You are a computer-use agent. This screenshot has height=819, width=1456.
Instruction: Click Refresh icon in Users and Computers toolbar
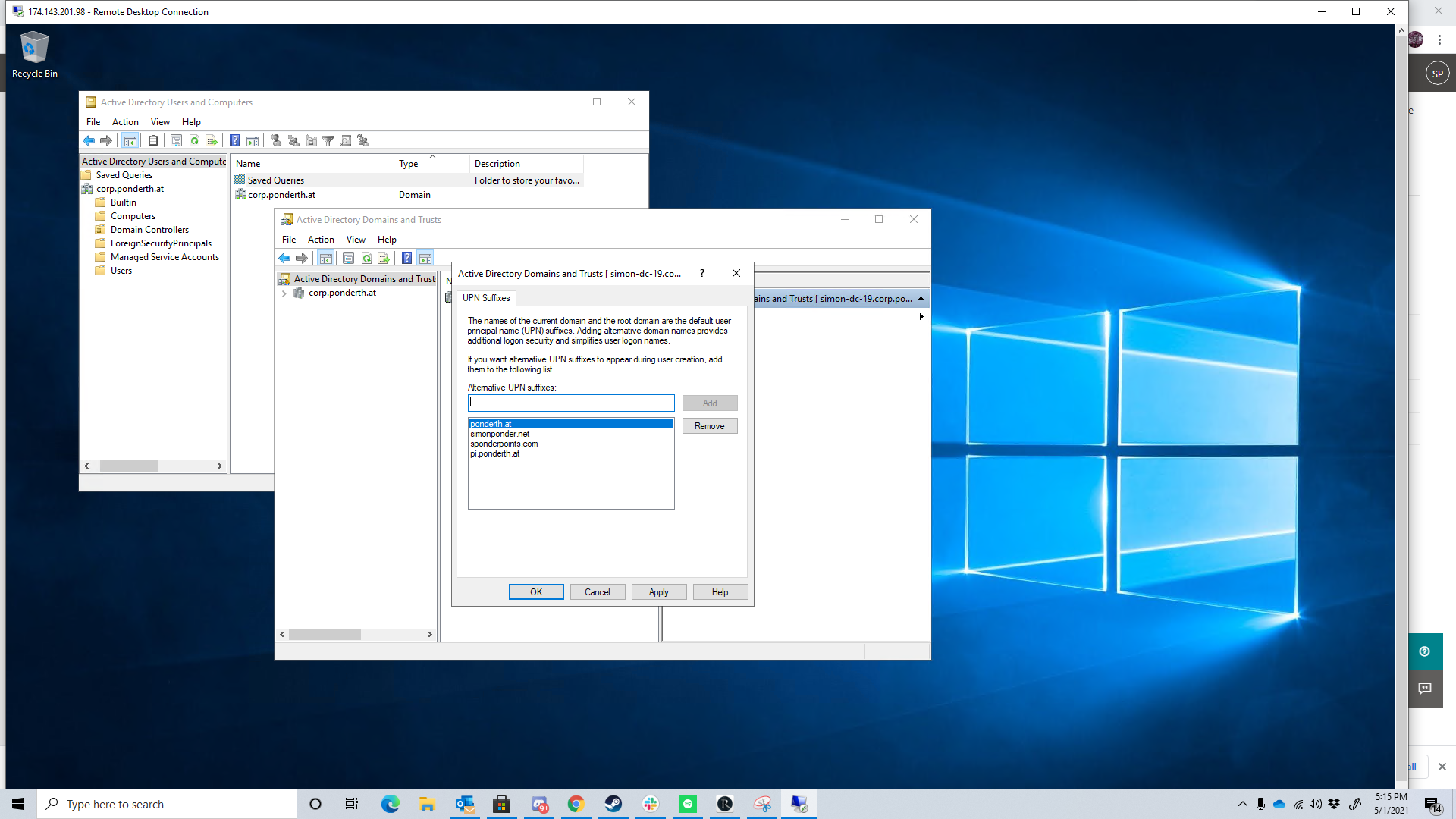[194, 141]
